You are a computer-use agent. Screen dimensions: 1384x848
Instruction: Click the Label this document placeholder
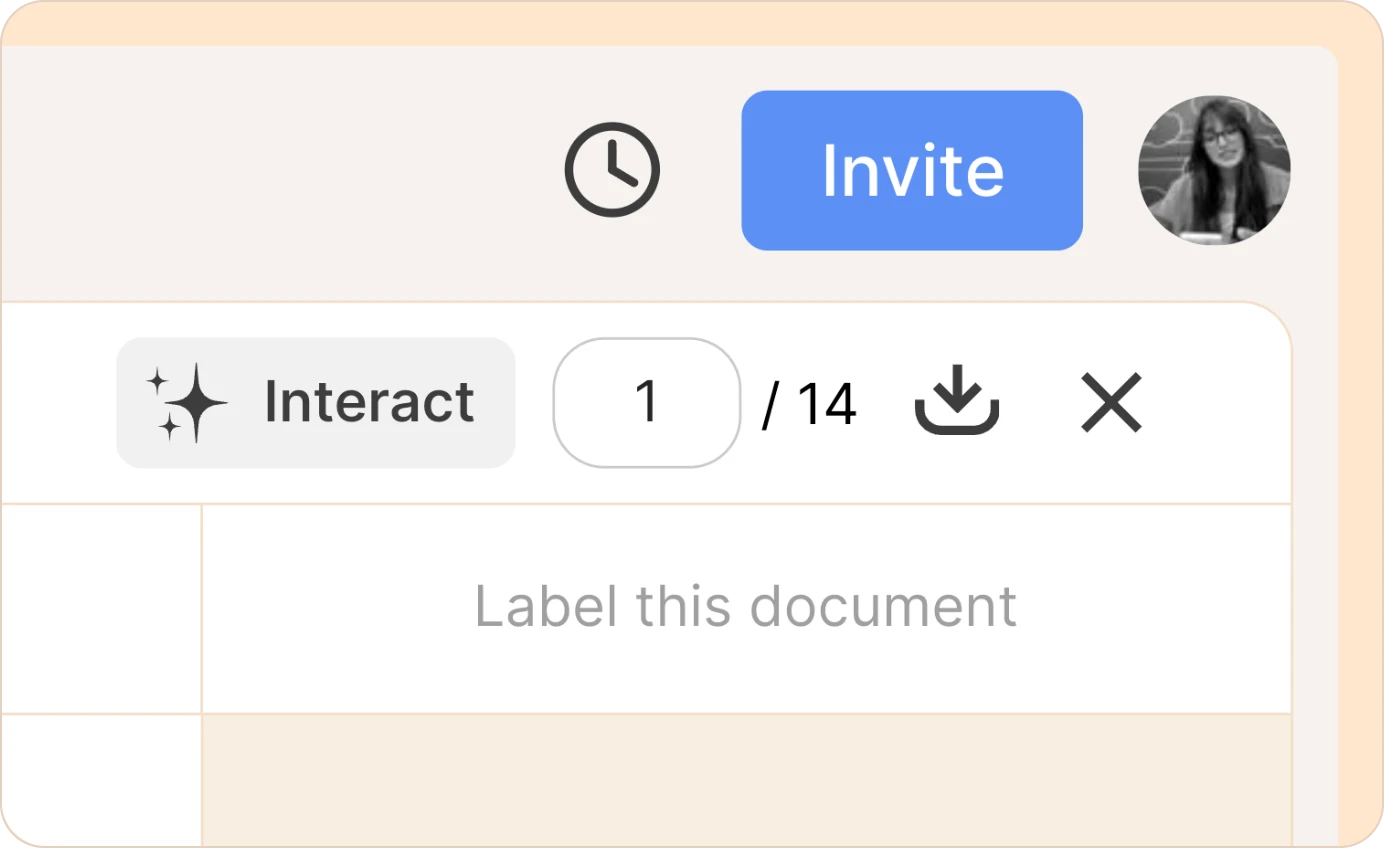[x=746, y=606]
